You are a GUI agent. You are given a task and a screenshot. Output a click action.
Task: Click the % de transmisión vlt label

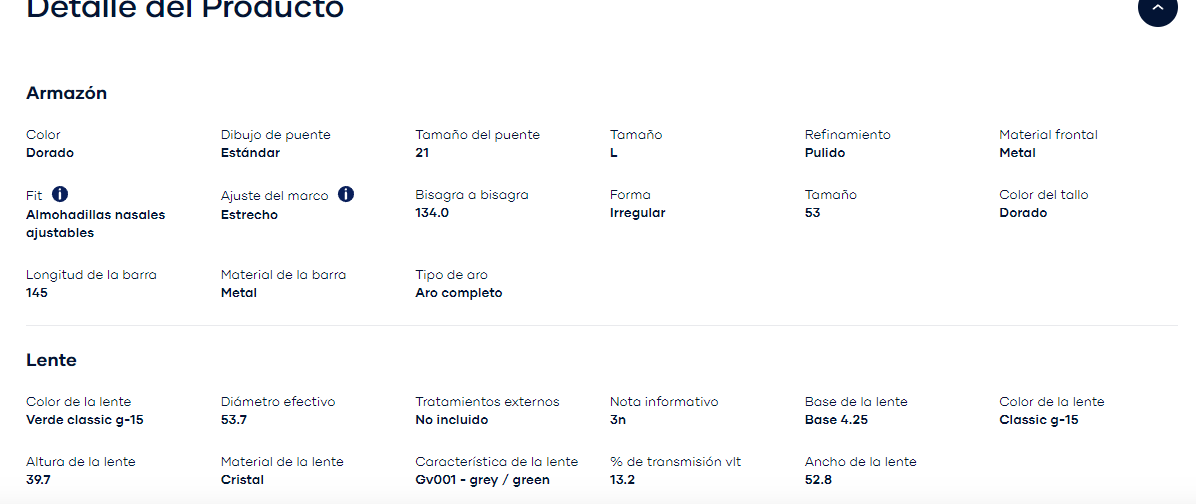point(675,462)
